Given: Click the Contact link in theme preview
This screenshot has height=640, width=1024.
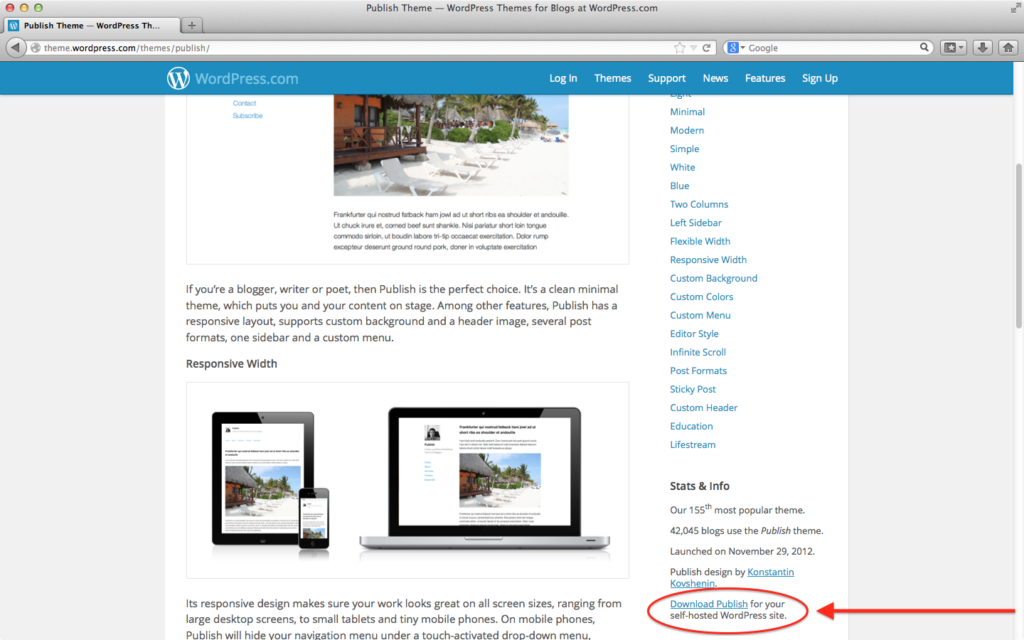Looking at the screenshot, I should 244,103.
